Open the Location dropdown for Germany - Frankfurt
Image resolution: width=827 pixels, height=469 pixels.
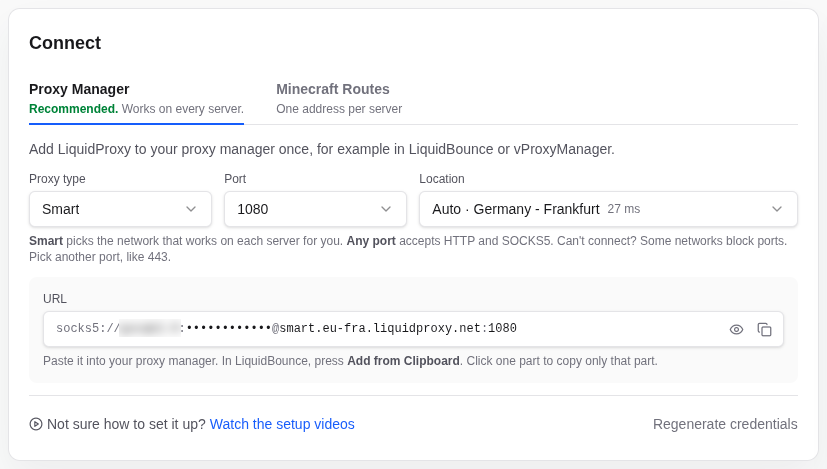click(x=608, y=209)
